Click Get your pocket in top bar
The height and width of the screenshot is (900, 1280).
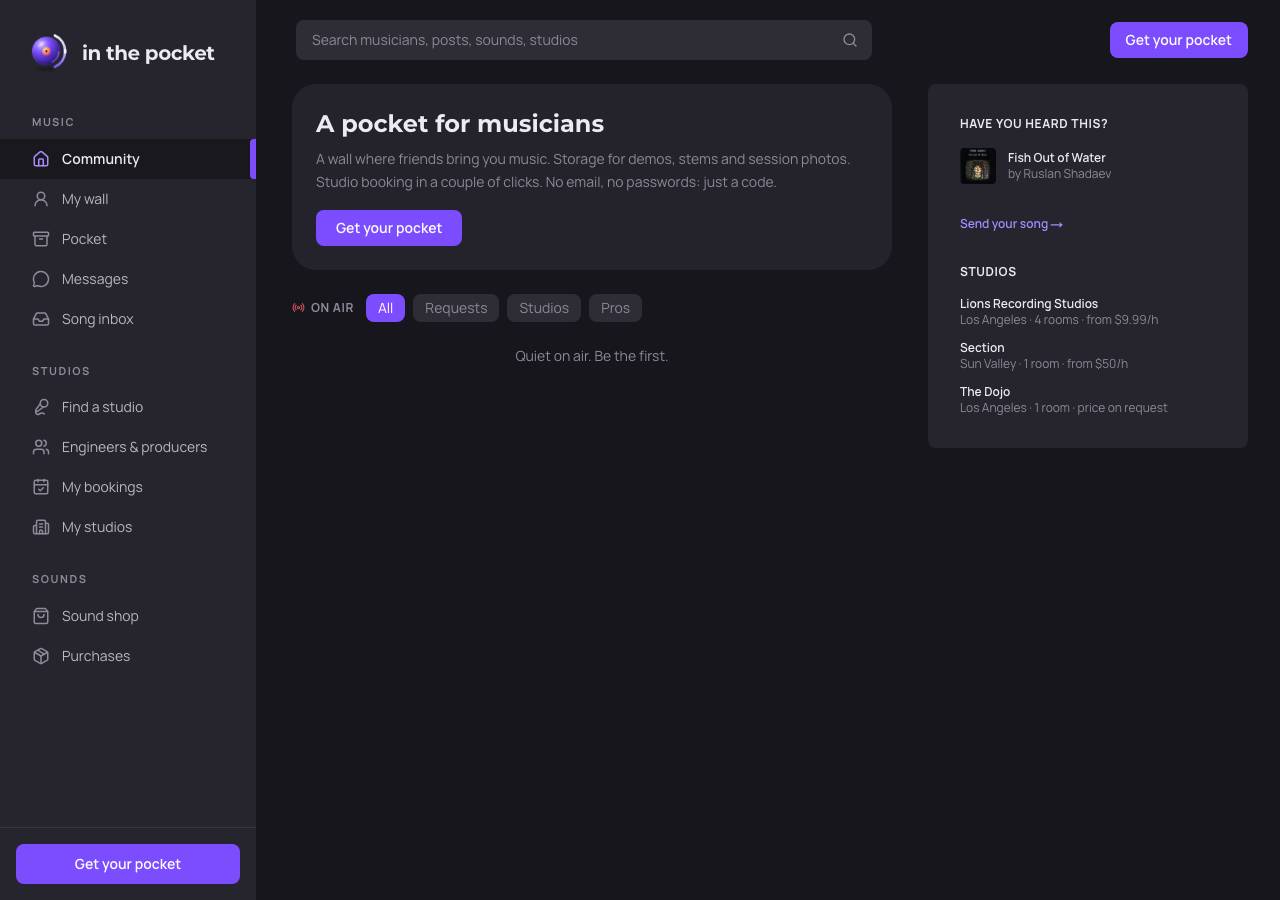[1178, 40]
